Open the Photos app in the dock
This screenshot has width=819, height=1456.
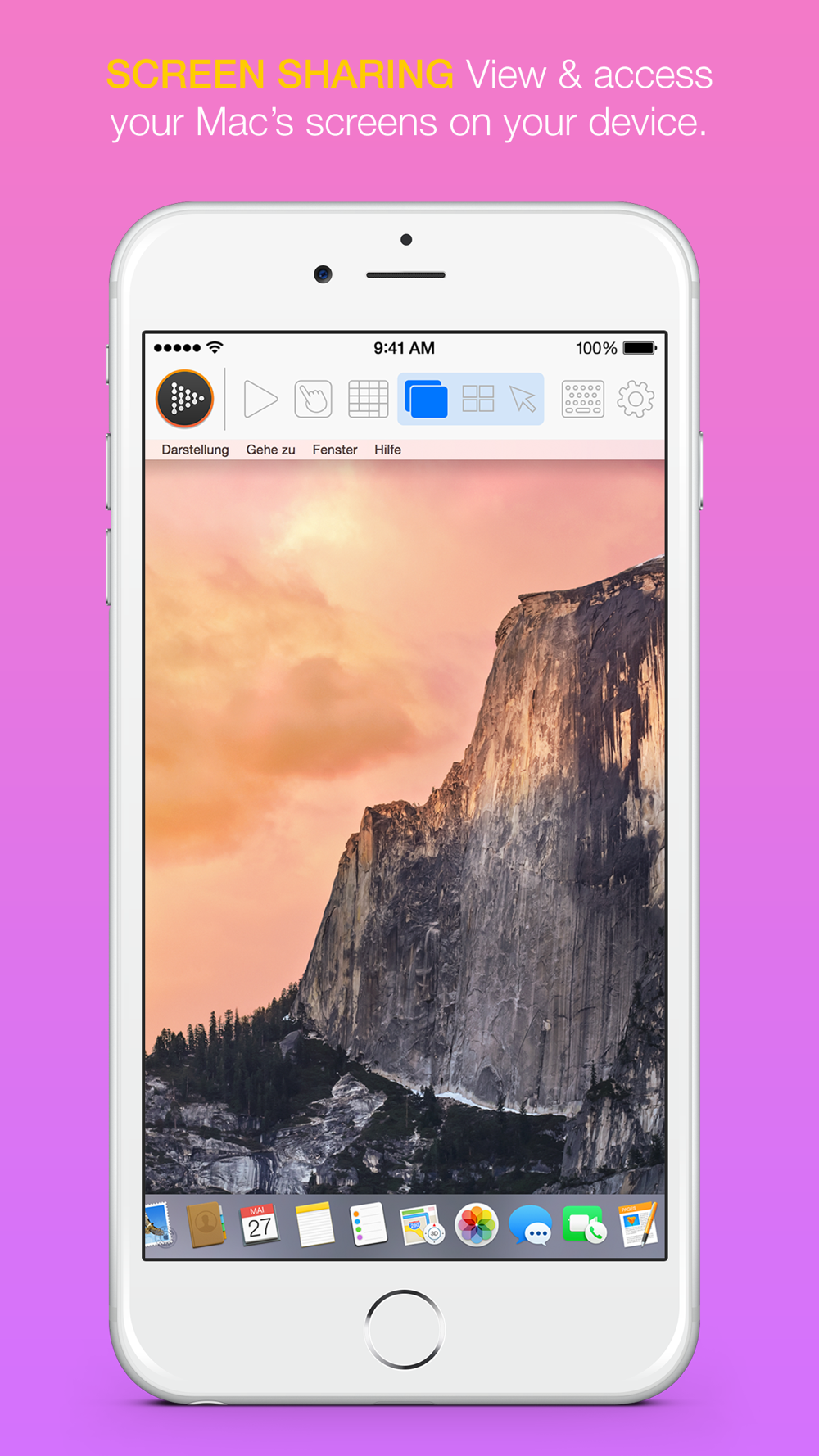tap(477, 1225)
